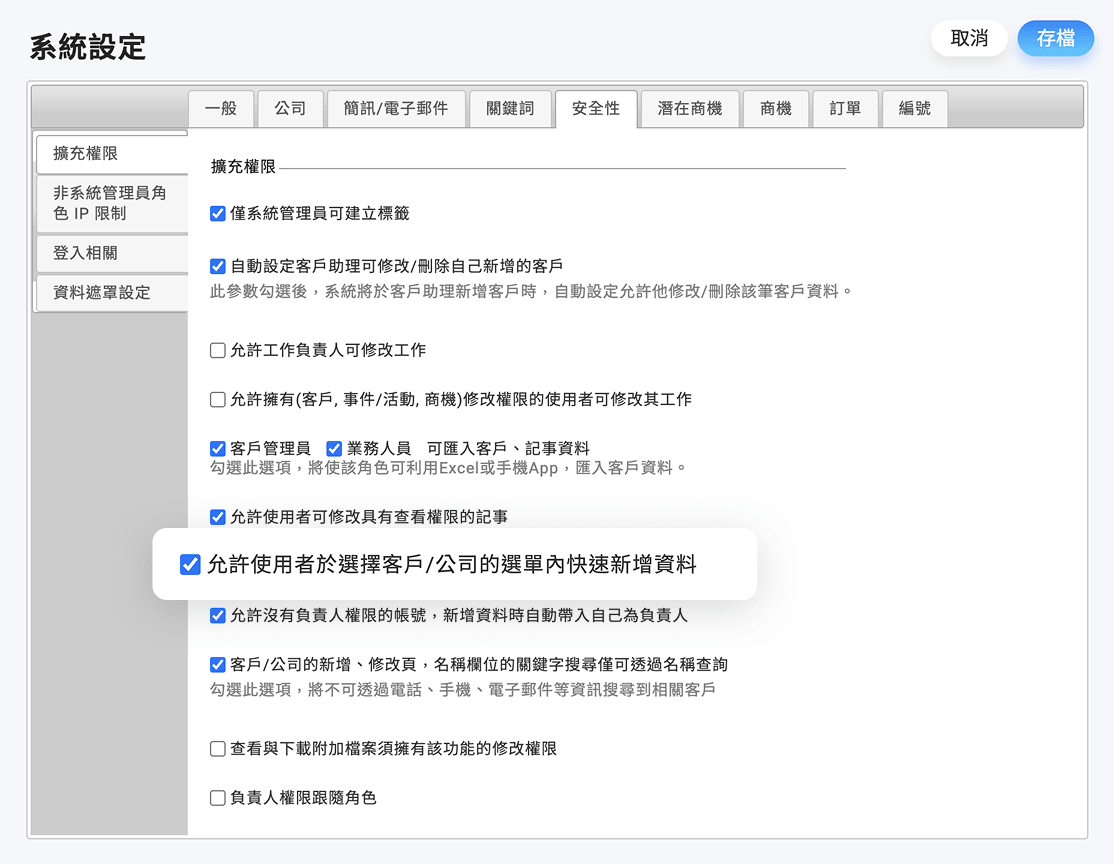This screenshot has width=1114, height=864.
Task: Select 擴充權限 in the sidebar
Action: point(112,153)
